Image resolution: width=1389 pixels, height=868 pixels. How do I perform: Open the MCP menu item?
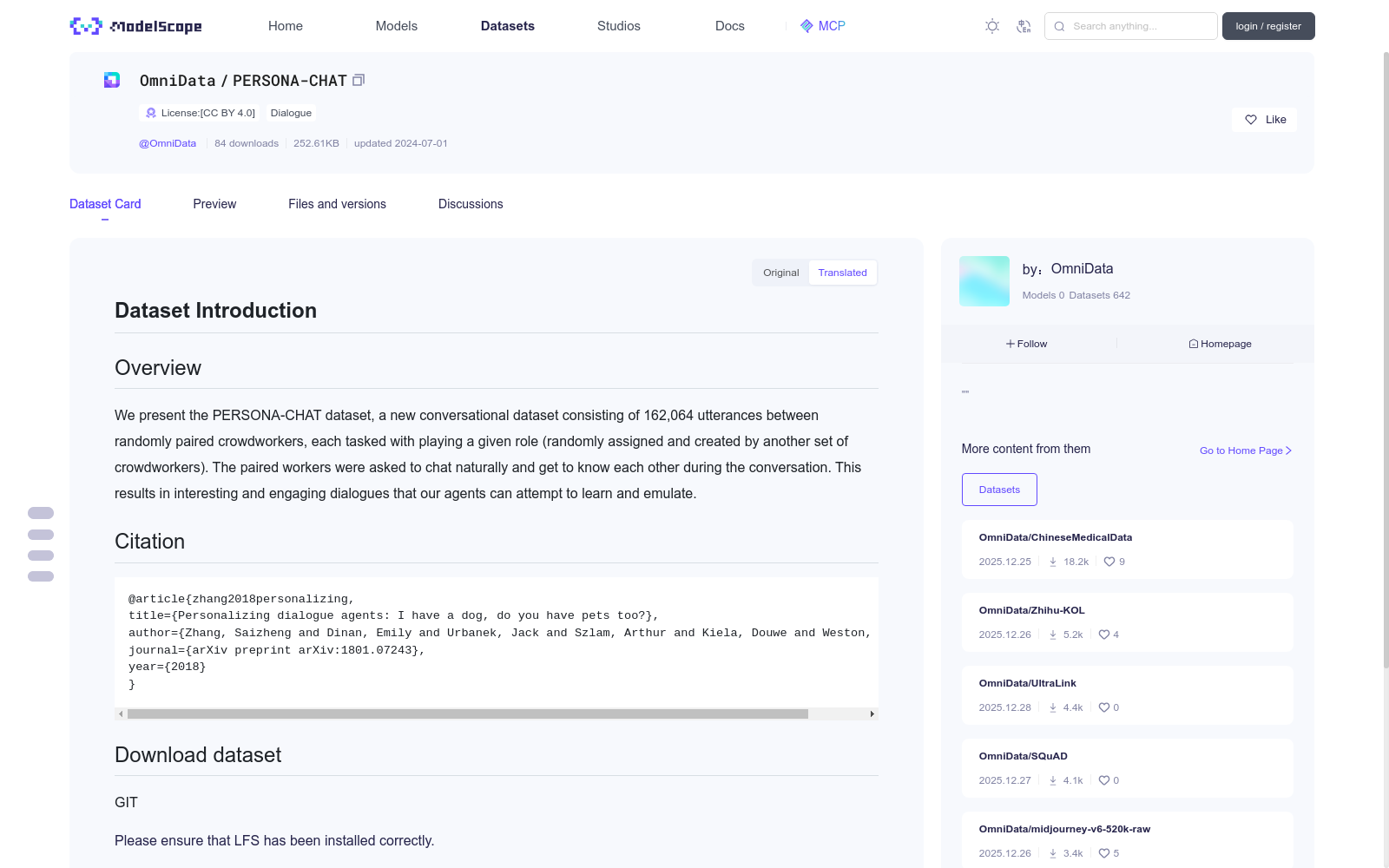click(x=822, y=26)
